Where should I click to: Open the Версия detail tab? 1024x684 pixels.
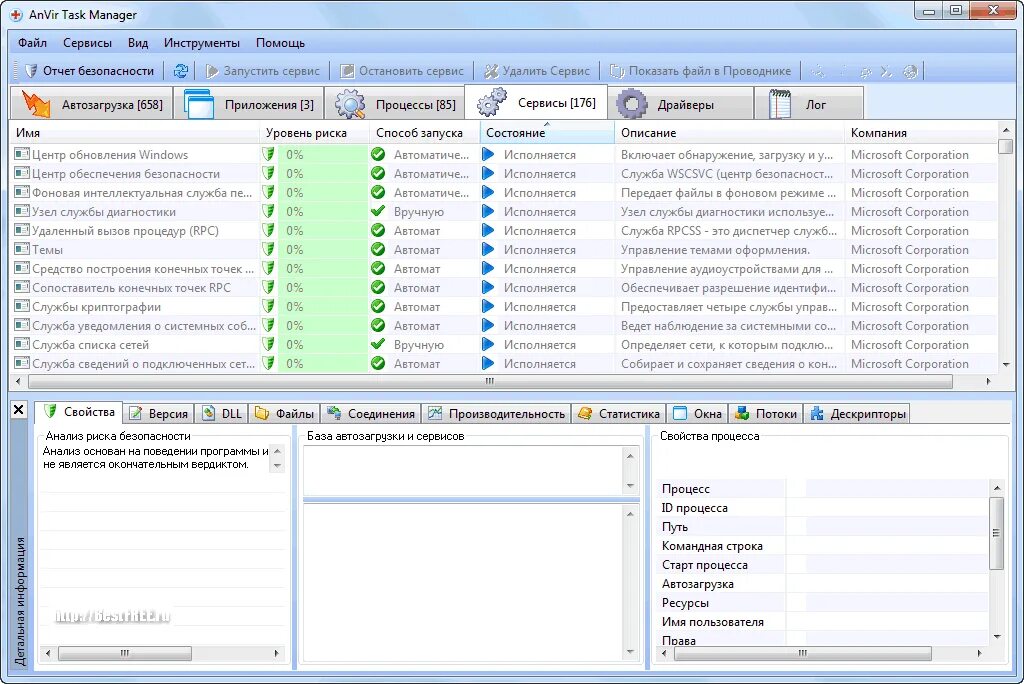pos(159,414)
